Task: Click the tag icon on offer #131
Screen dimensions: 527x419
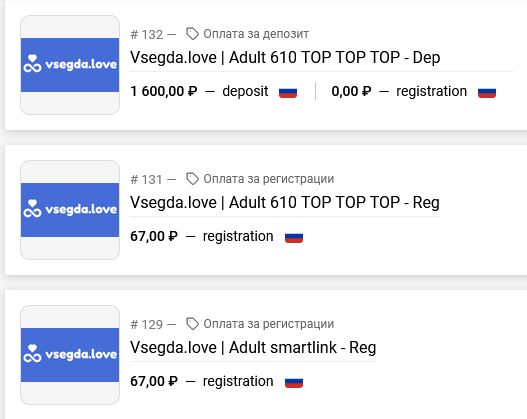Action: [192, 179]
